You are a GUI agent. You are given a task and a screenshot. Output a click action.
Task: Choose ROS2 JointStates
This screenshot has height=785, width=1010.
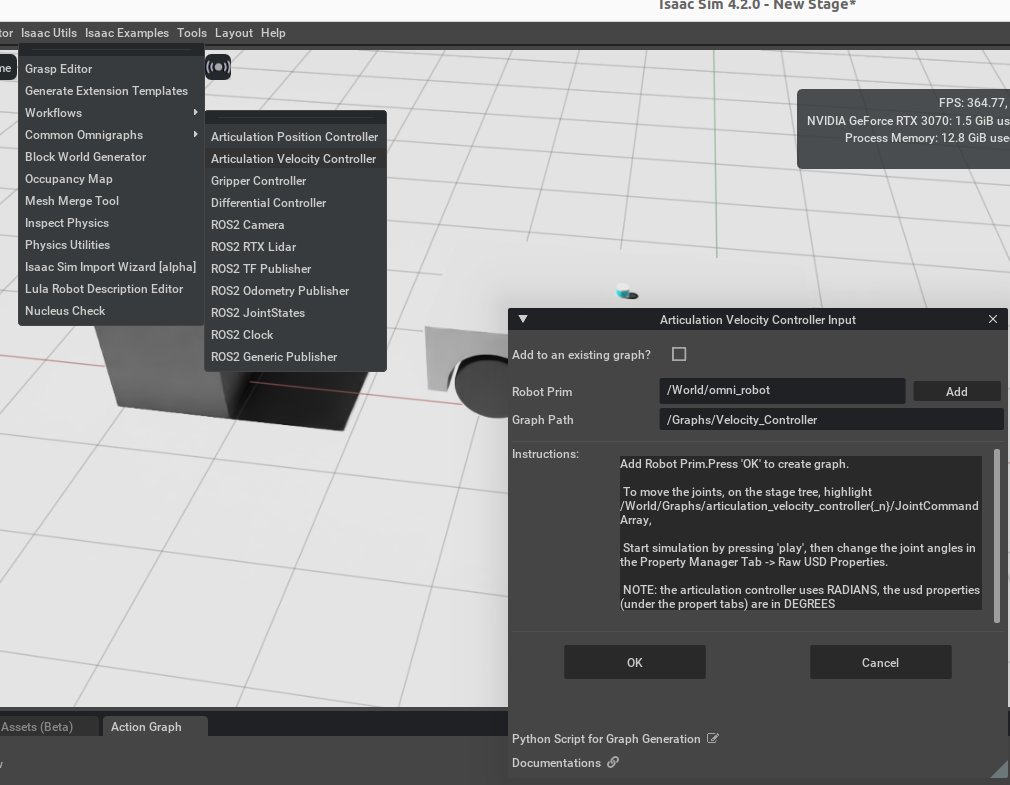click(295, 312)
